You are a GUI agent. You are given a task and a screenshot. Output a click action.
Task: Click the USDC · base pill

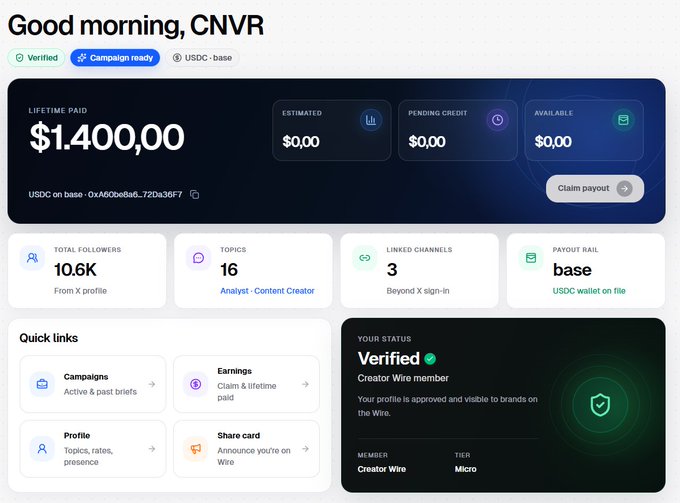click(x=202, y=58)
